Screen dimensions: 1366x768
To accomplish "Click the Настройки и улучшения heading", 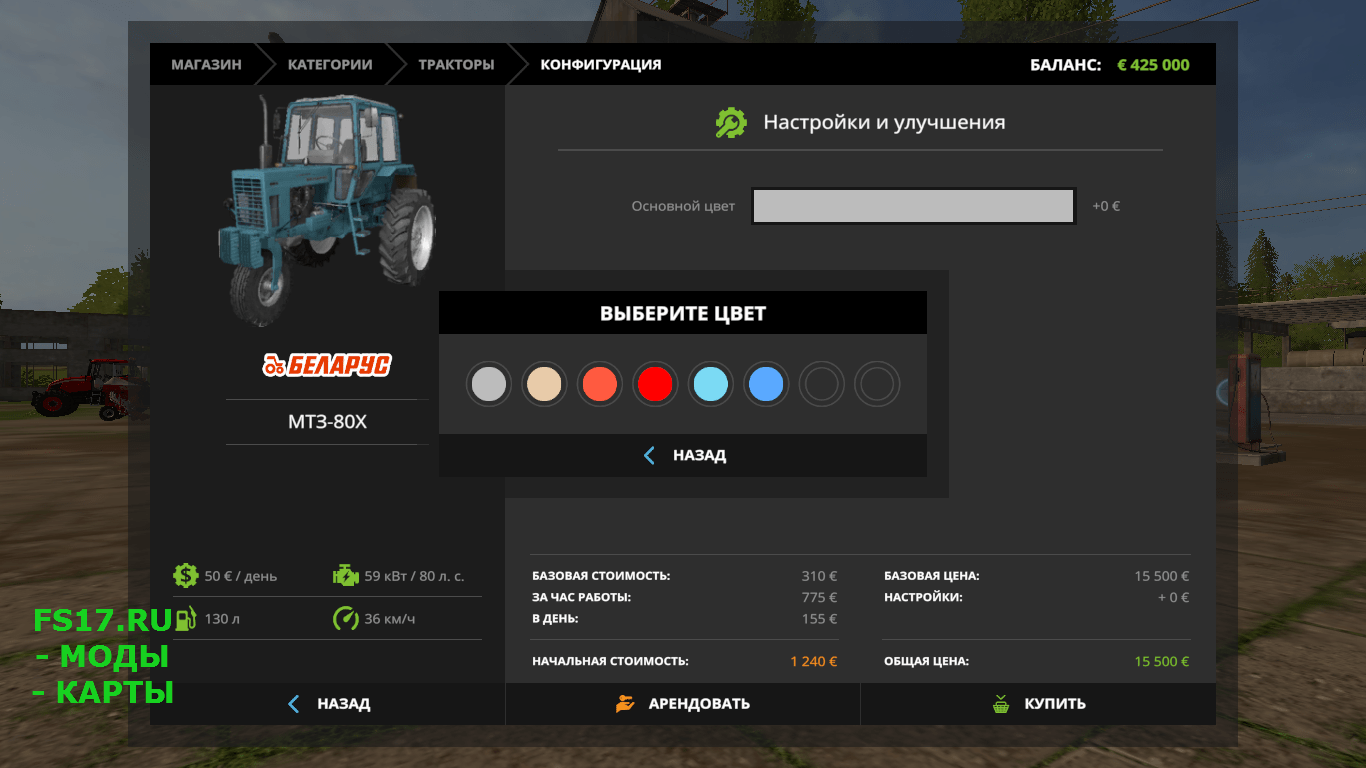I will point(884,123).
